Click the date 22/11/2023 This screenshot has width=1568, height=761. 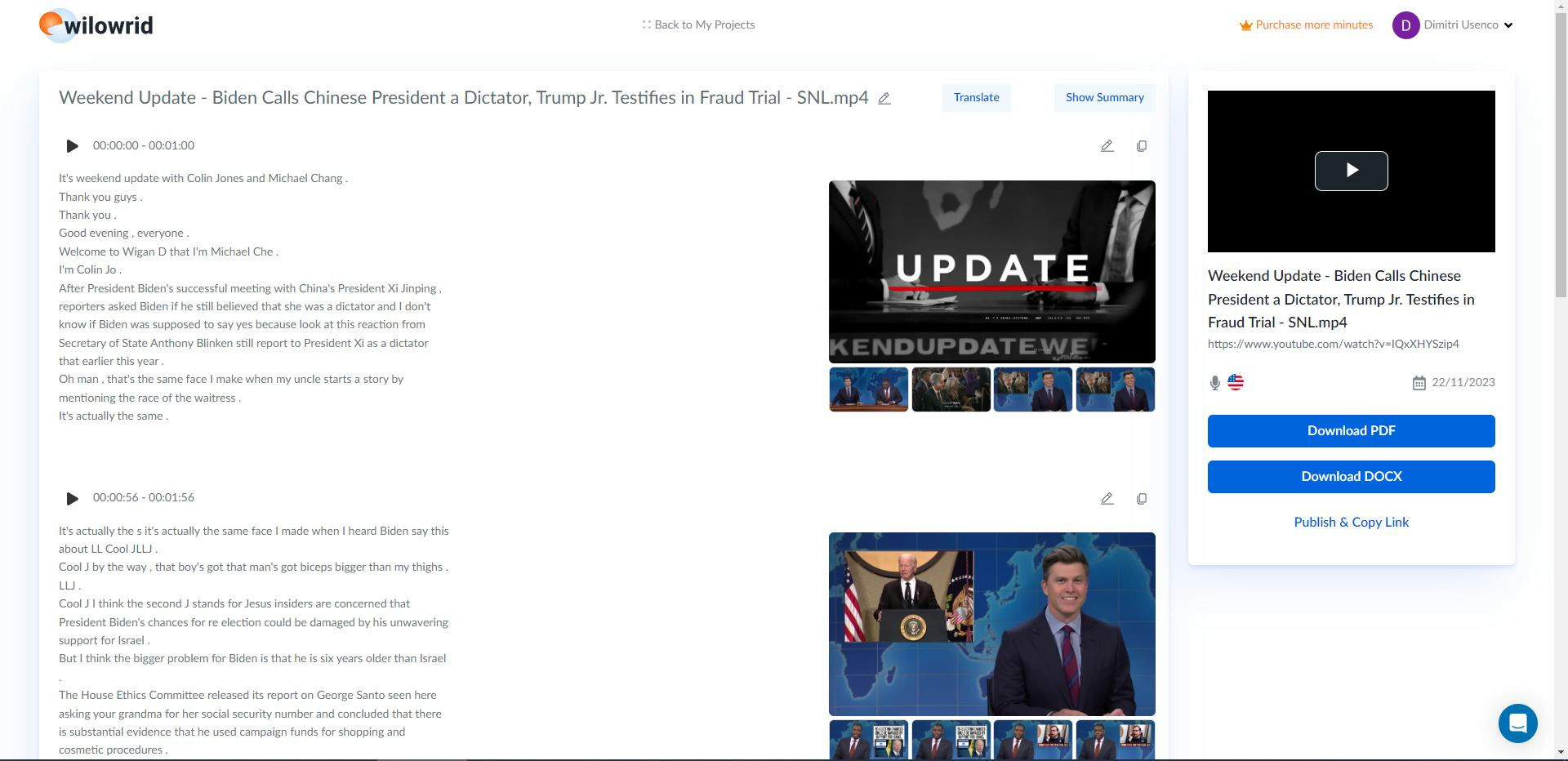1463,382
